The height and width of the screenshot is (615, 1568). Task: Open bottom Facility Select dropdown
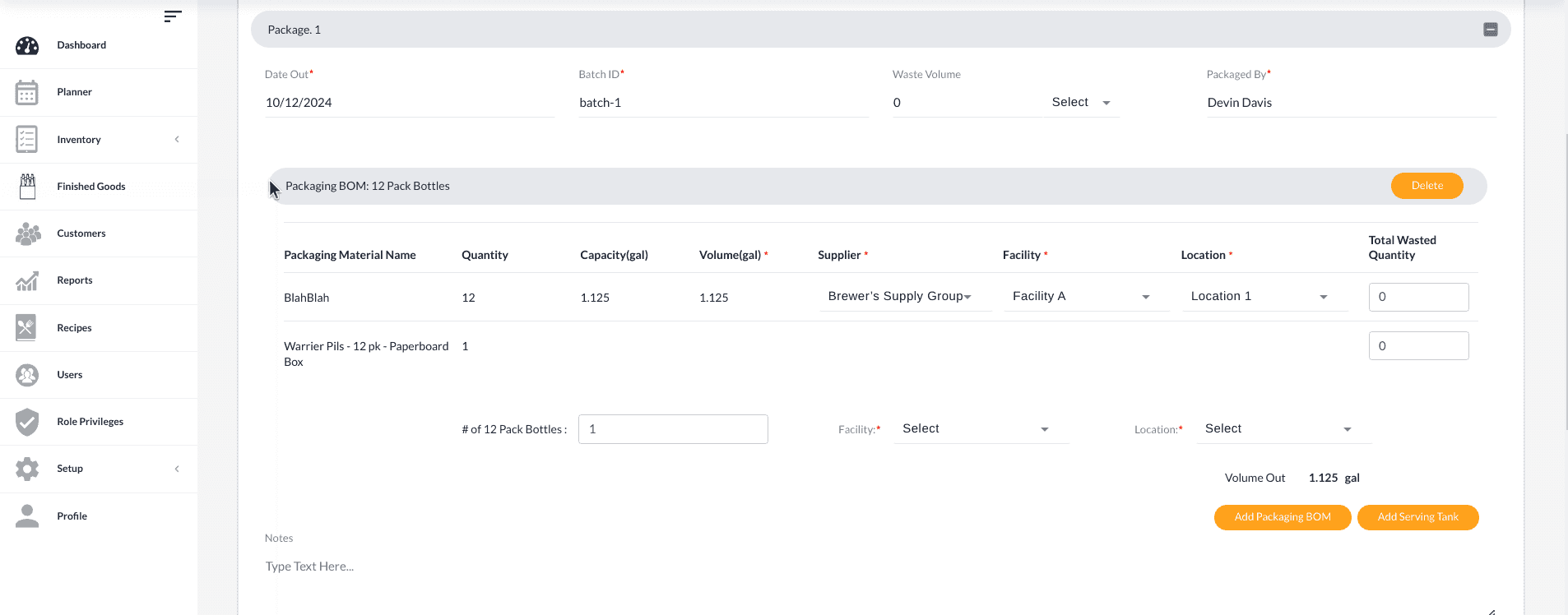click(981, 429)
